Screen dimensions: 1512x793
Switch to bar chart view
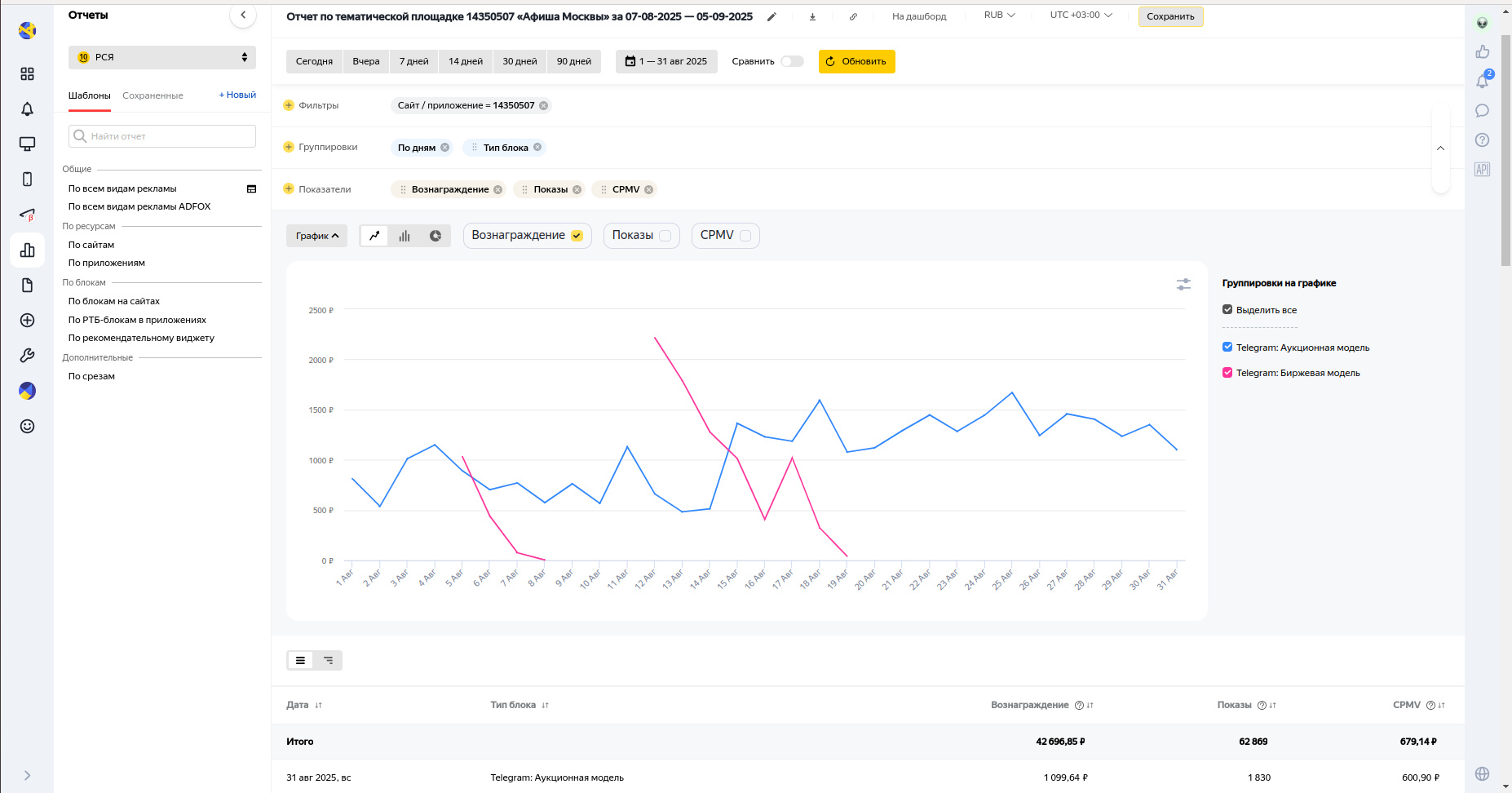(405, 236)
